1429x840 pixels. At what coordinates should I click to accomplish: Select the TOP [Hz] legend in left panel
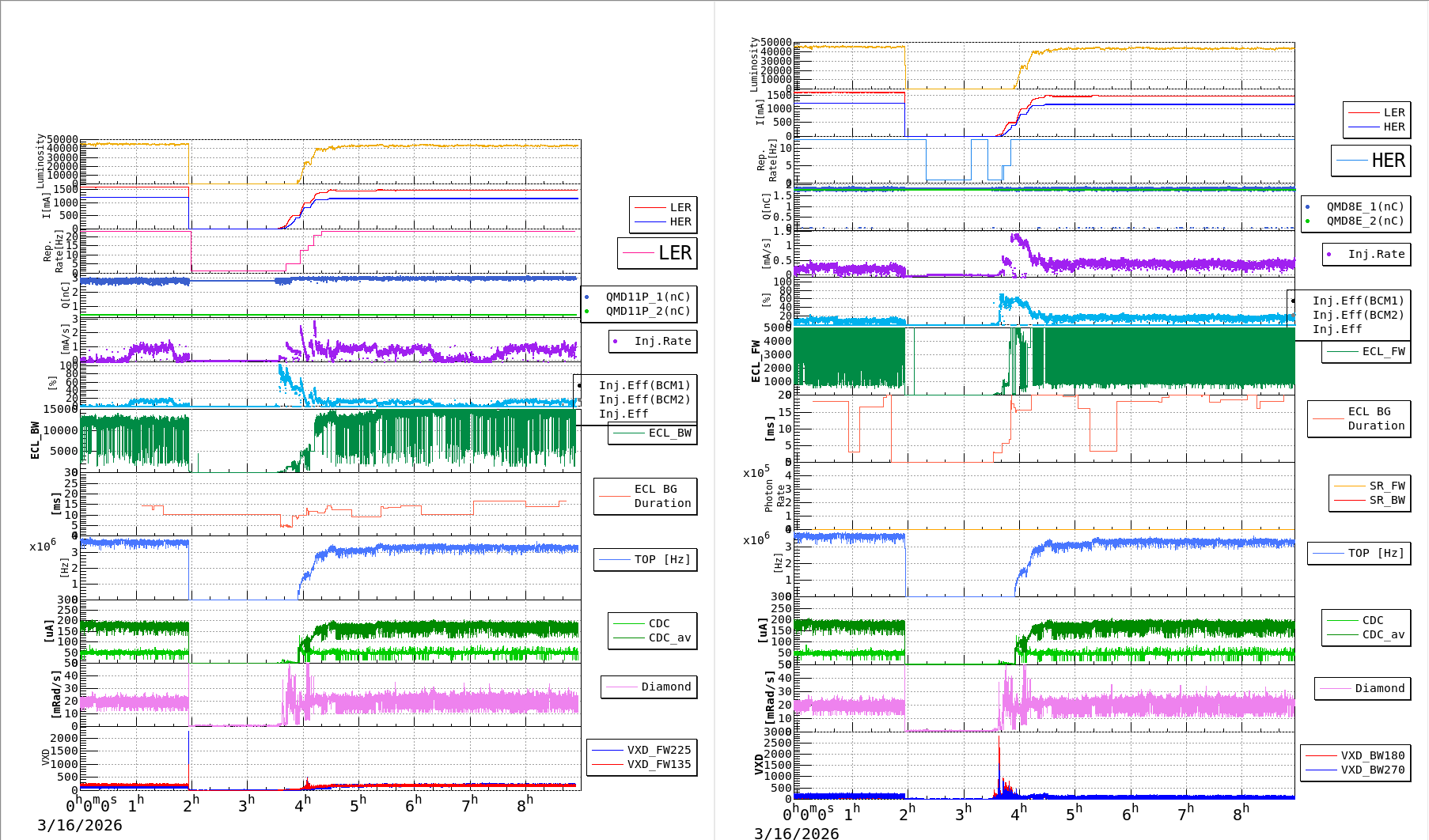(x=646, y=559)
